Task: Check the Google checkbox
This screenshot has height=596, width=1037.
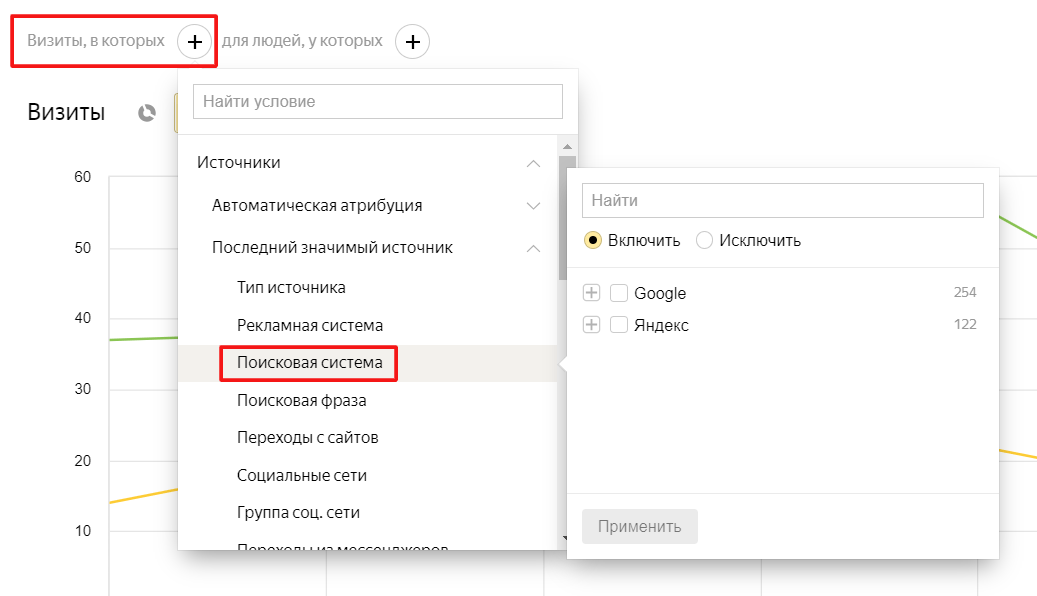Action: coord(618,292)
